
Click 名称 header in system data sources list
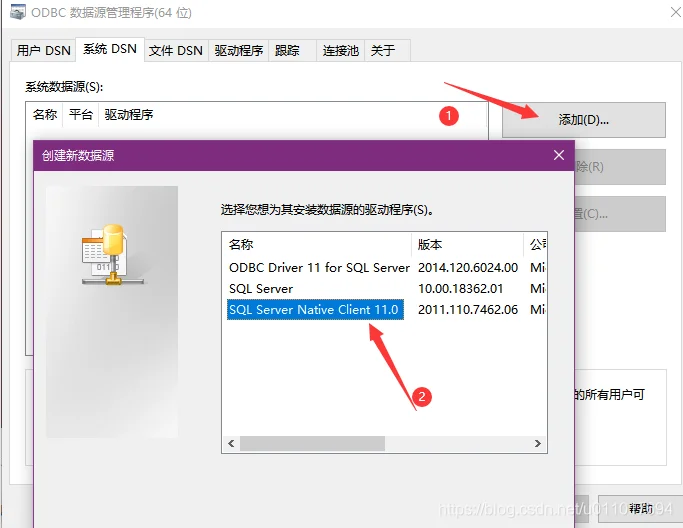pyautogui.click(x=45, y=115)
